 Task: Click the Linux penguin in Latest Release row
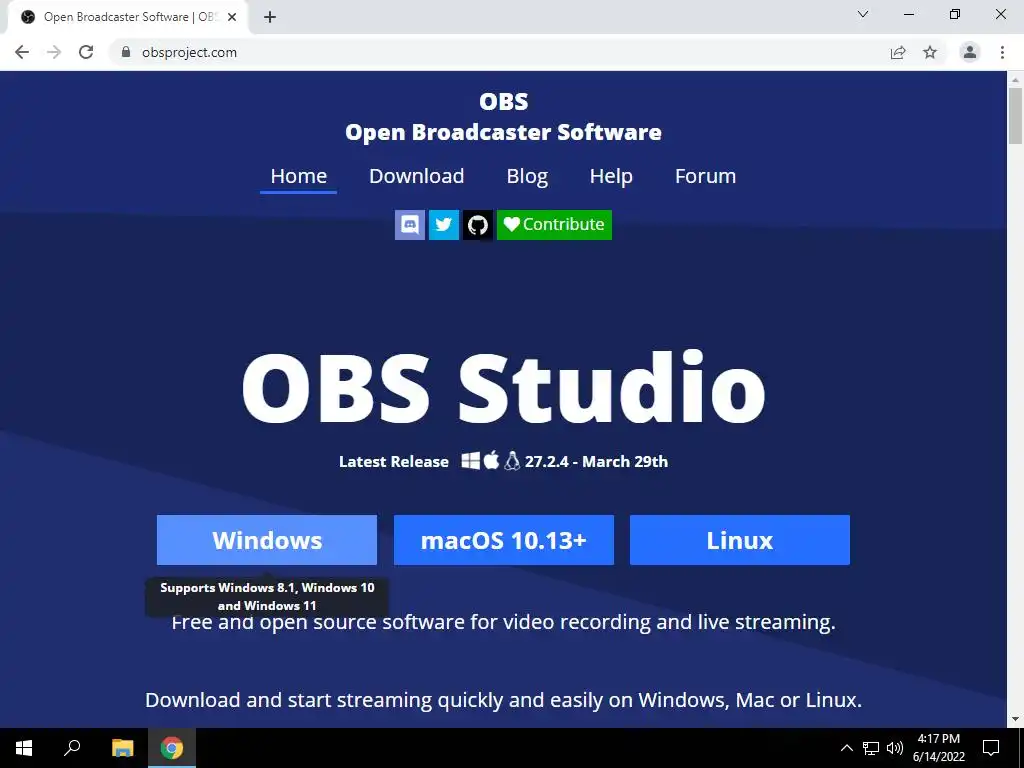tap(512, 460)
